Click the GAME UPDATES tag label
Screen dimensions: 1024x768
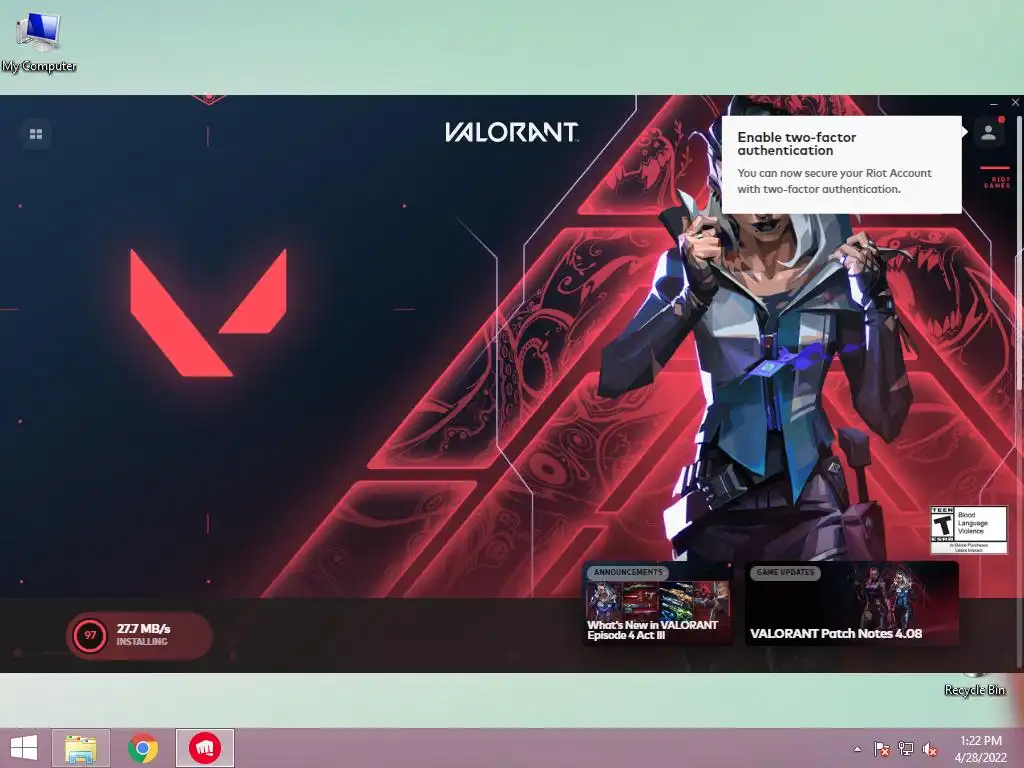click(785, 572)
